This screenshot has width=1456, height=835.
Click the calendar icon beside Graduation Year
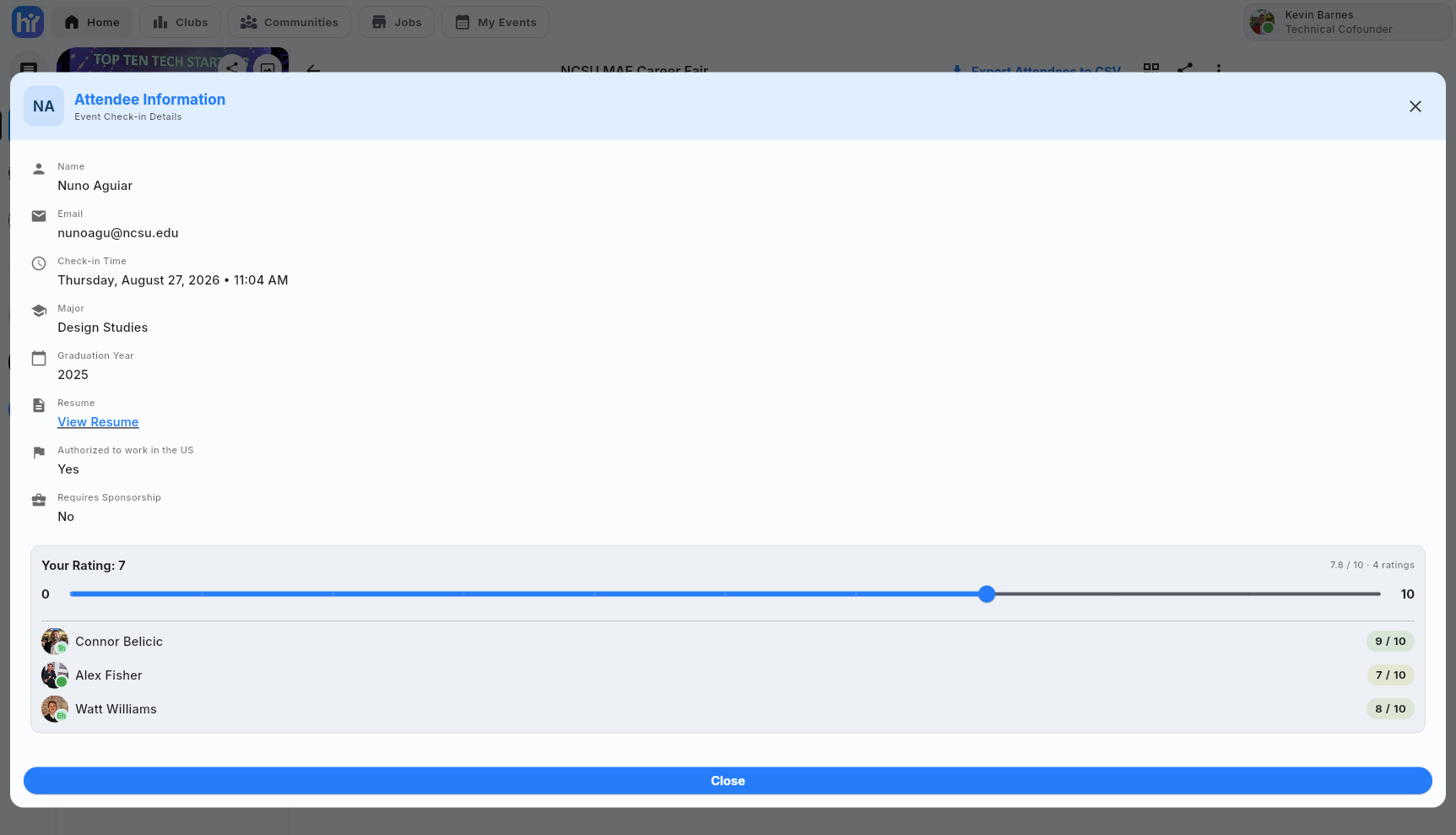(x=39, y=358)
